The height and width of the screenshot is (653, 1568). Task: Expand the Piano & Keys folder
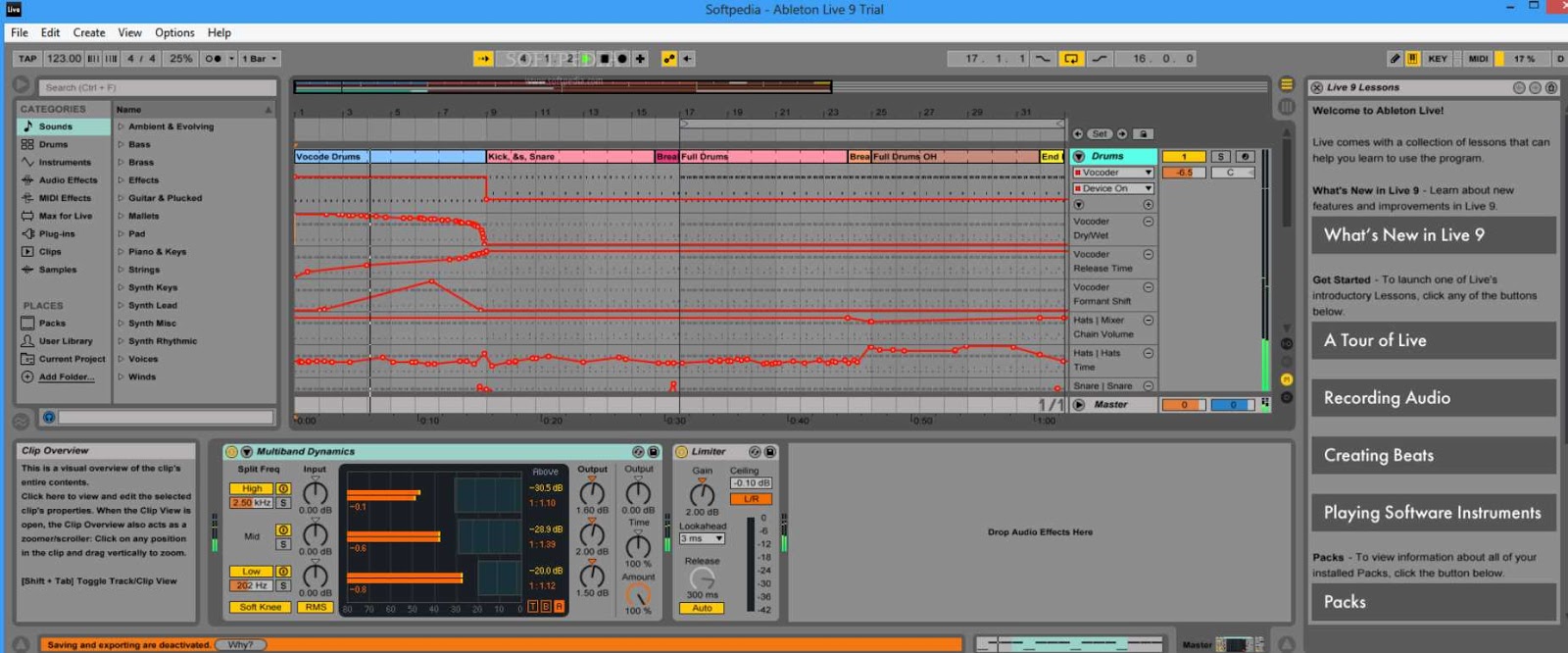[122, 252]
